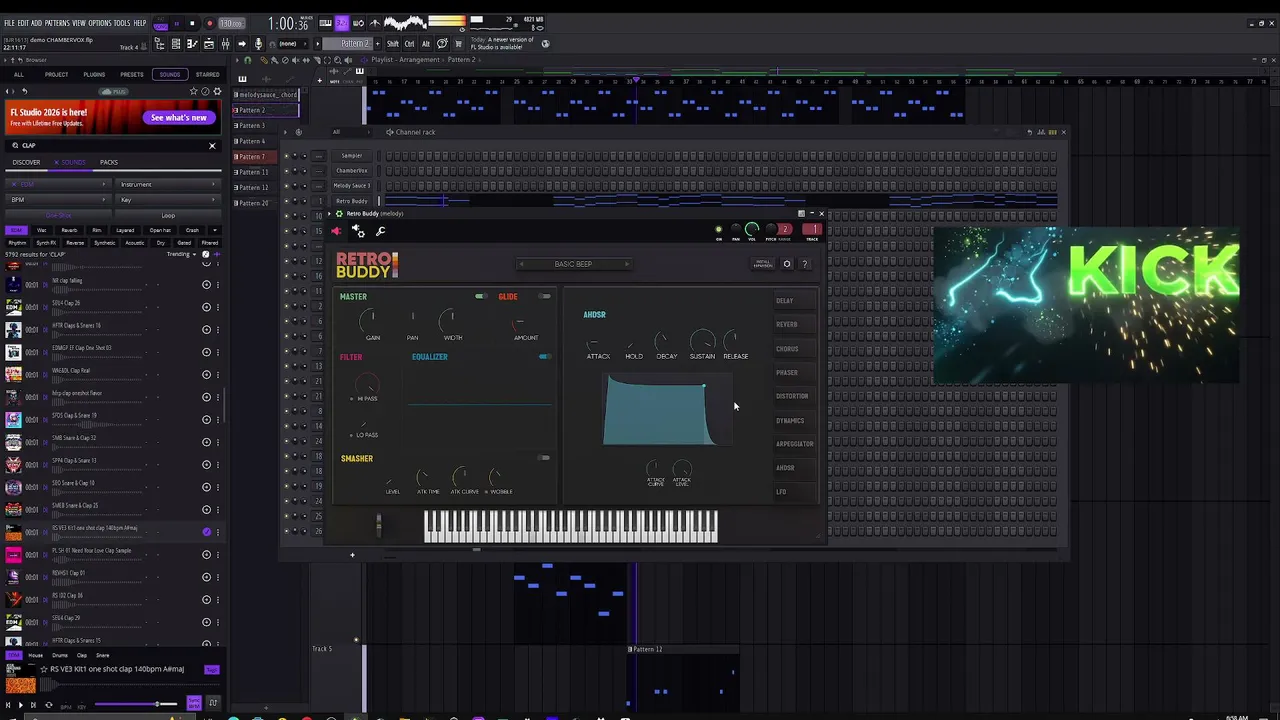Open the ARPEGGIATOR tab in Retro Buddy
The width and height of the screenshot is (1280, 720).
point(795,444)
